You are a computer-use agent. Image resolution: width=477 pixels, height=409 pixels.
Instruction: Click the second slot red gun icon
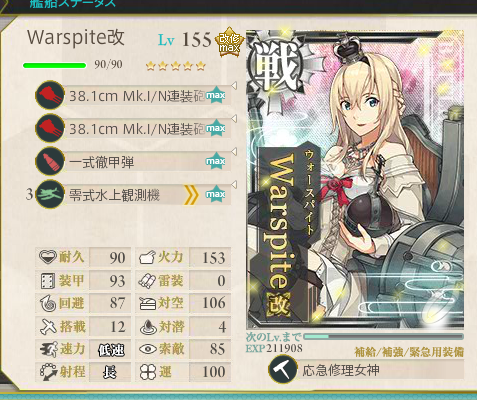50,128
